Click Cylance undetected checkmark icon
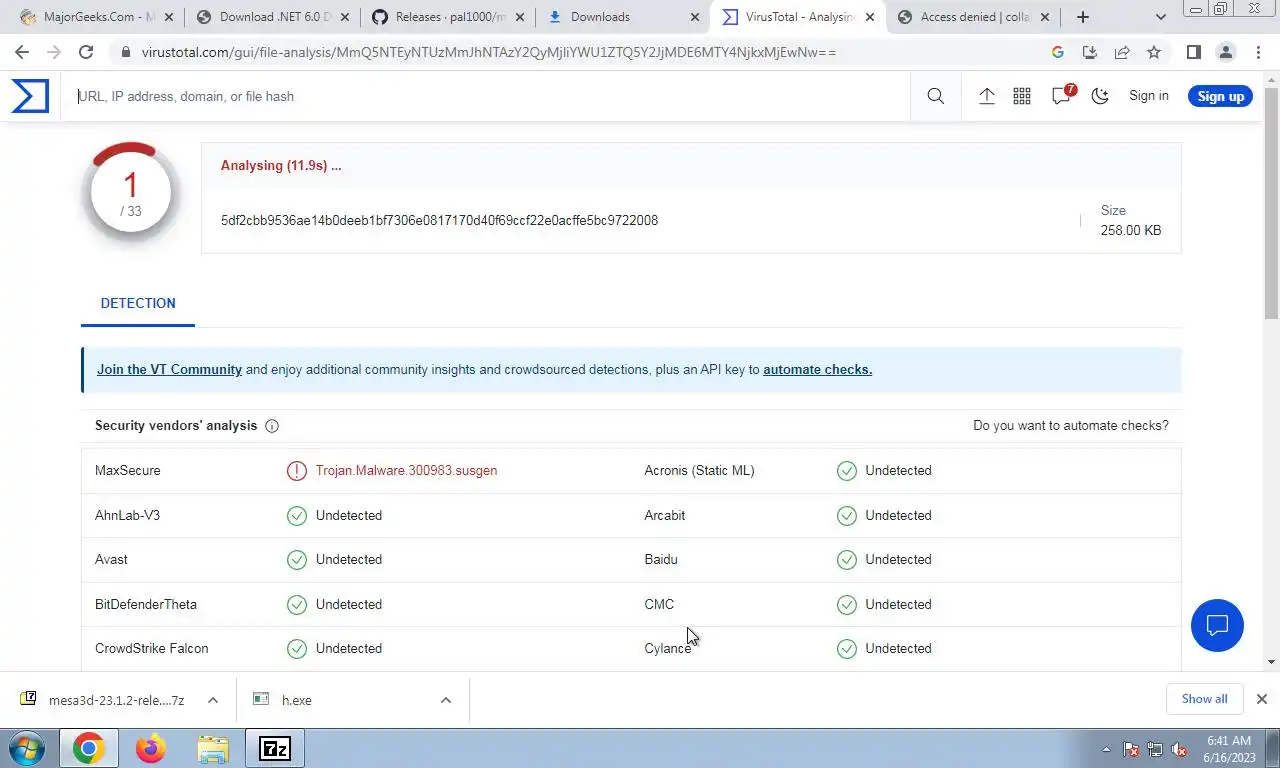 point(847,648)
